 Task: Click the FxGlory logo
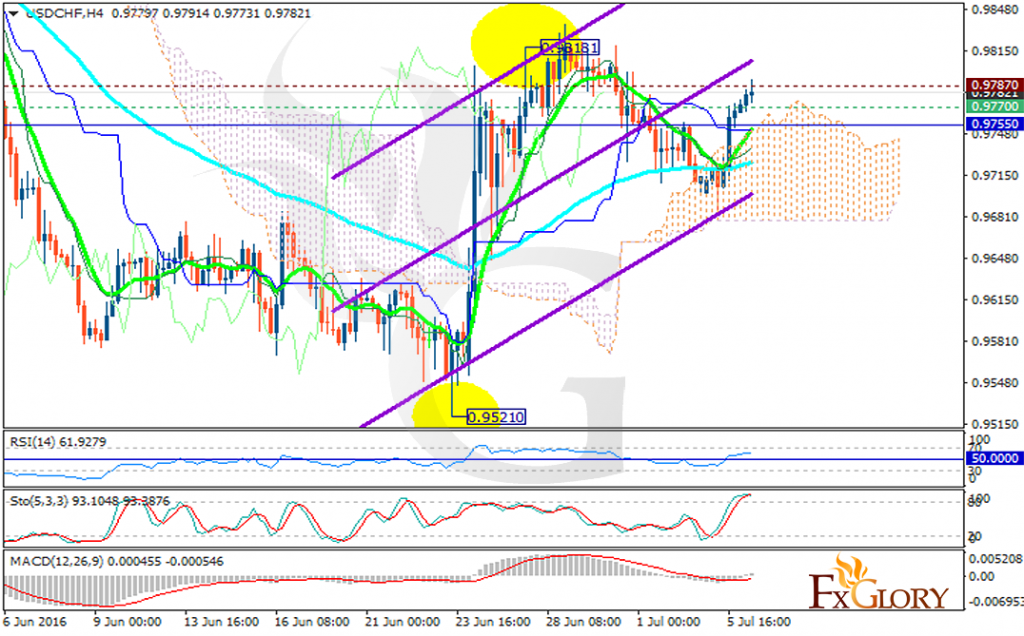coord(878,583)
